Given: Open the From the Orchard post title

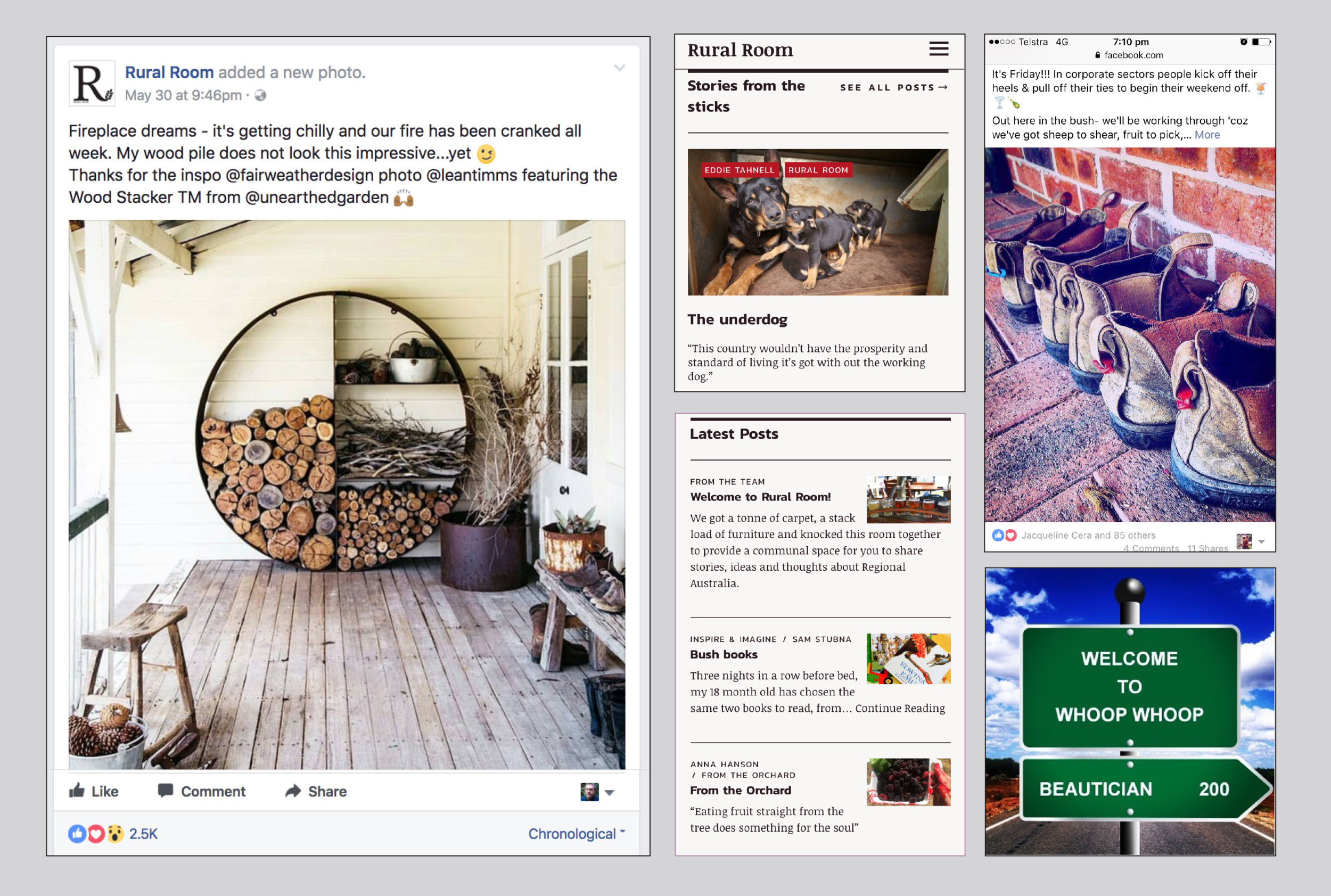Looking at the screenshot, I should click(x=741, y=790).
